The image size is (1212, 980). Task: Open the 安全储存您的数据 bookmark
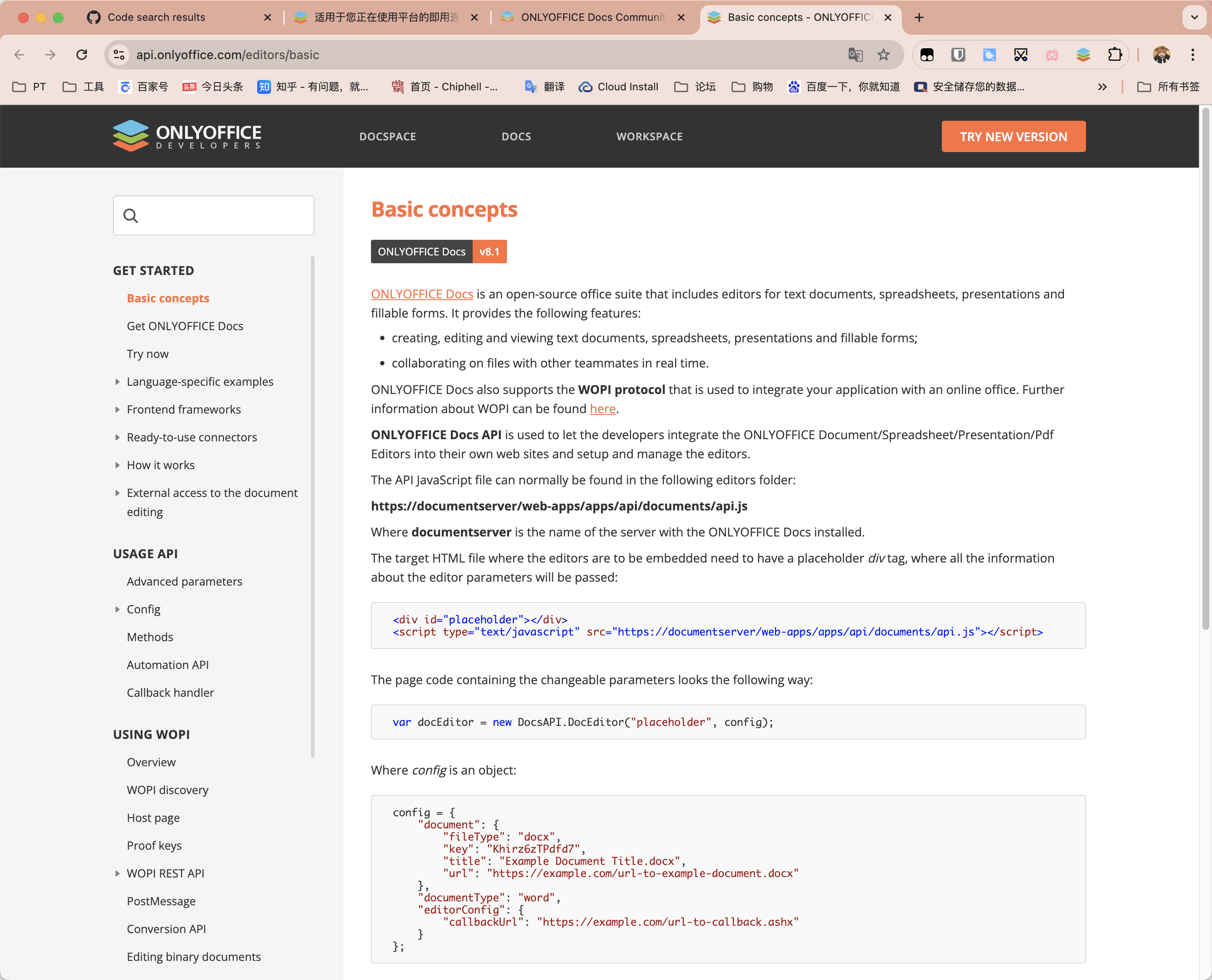(969, 87)
